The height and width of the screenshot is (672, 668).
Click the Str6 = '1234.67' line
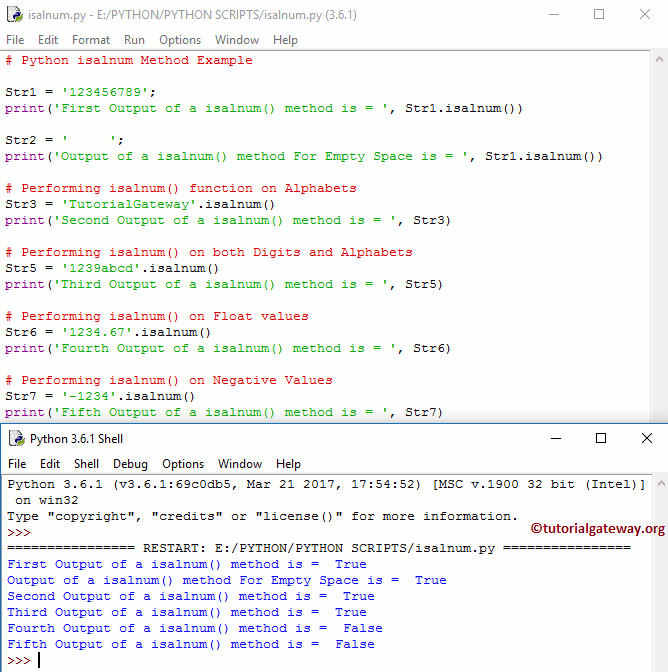coord(108,332)
